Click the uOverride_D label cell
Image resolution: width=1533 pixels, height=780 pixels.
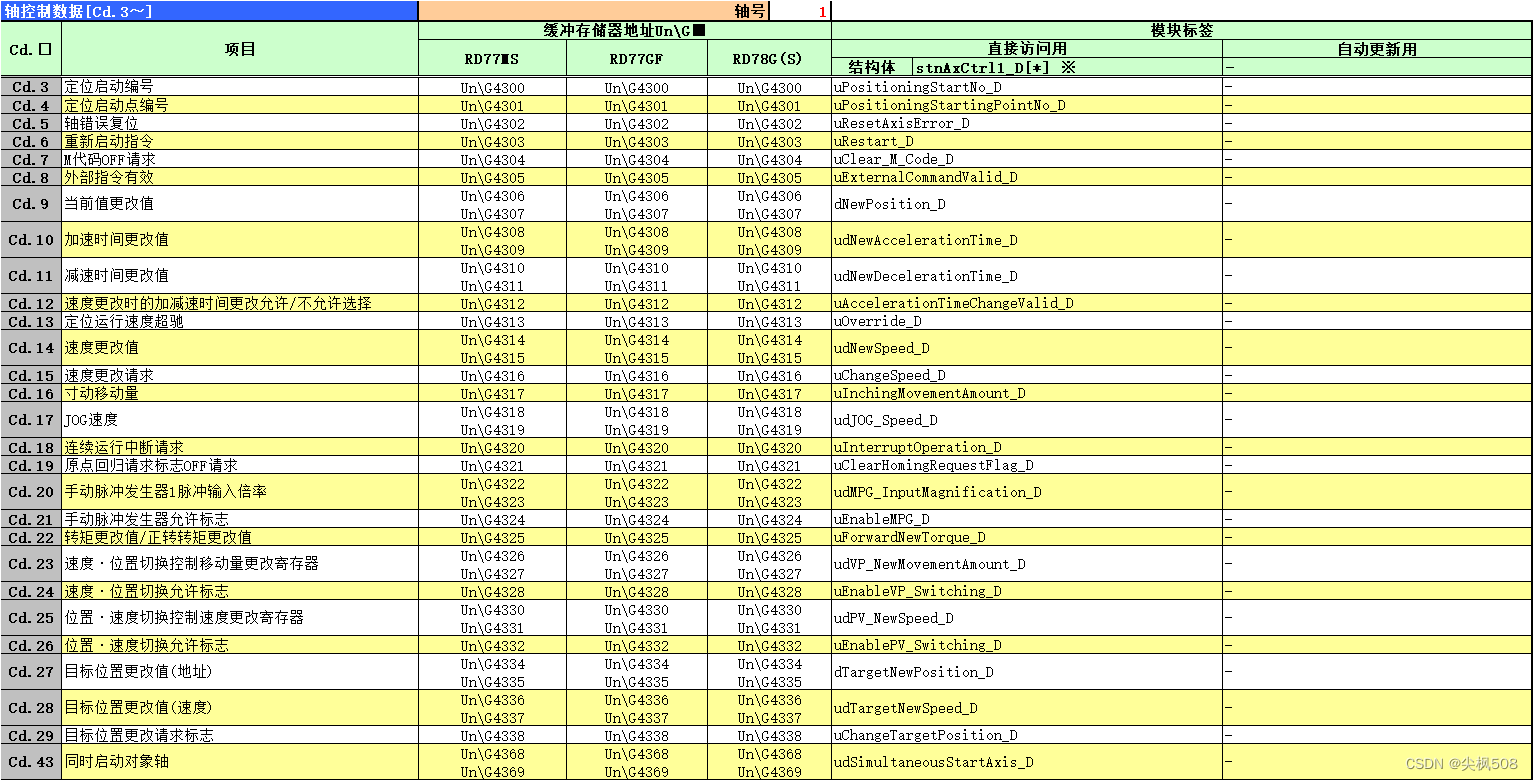click(x=1027, y=321)
